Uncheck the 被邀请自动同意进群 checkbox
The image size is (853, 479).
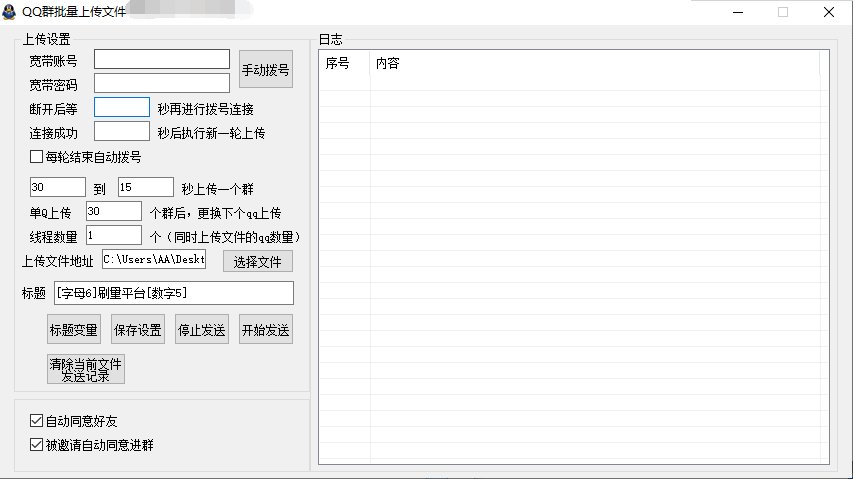pyautogui.click(x=36, y=444)
